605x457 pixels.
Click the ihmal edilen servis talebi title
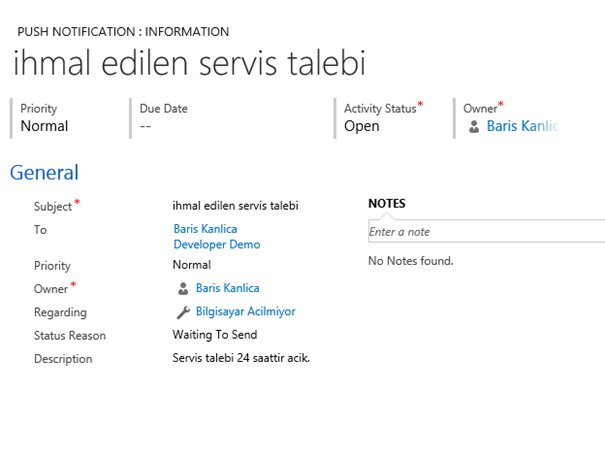point(189,63)
